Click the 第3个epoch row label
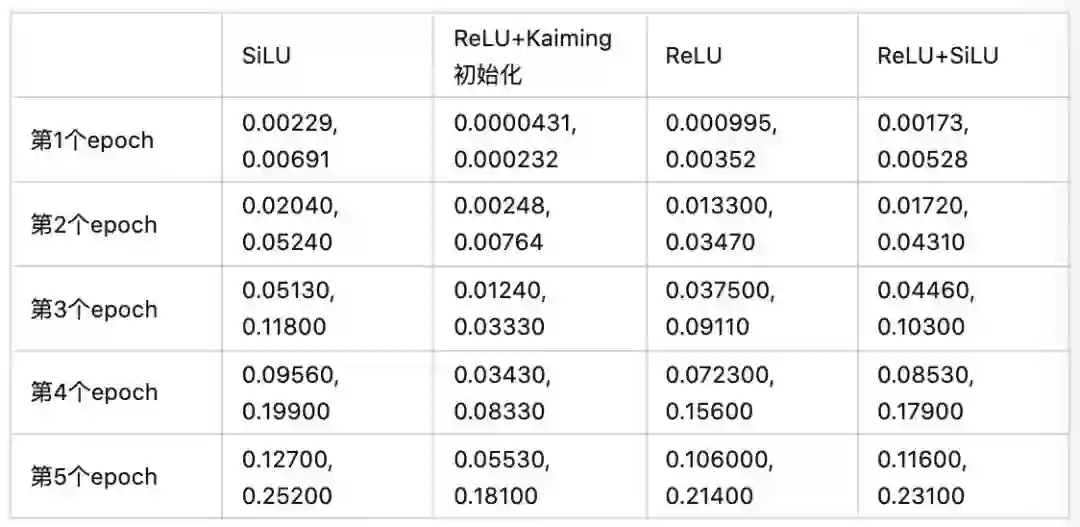Screen dimensions: 1080x527 (x=93, y=309)
